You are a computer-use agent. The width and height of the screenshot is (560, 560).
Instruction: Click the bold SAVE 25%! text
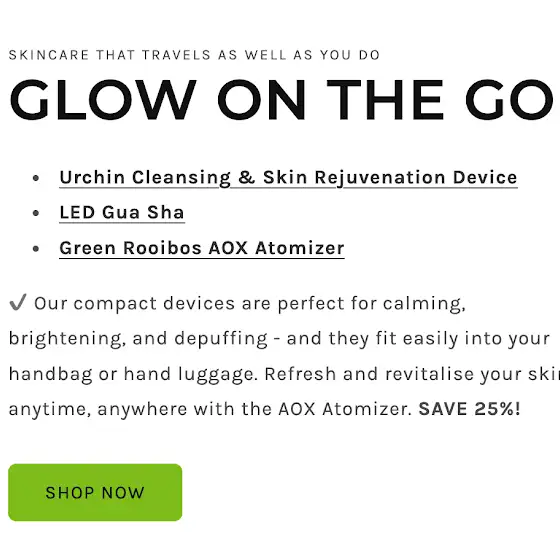click(x=469, y=409)
